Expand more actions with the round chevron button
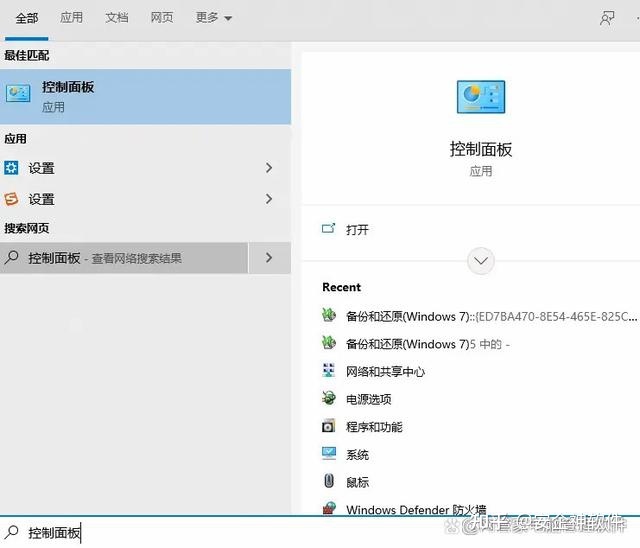This screenshot has height=548, width=640. point(481,260)
